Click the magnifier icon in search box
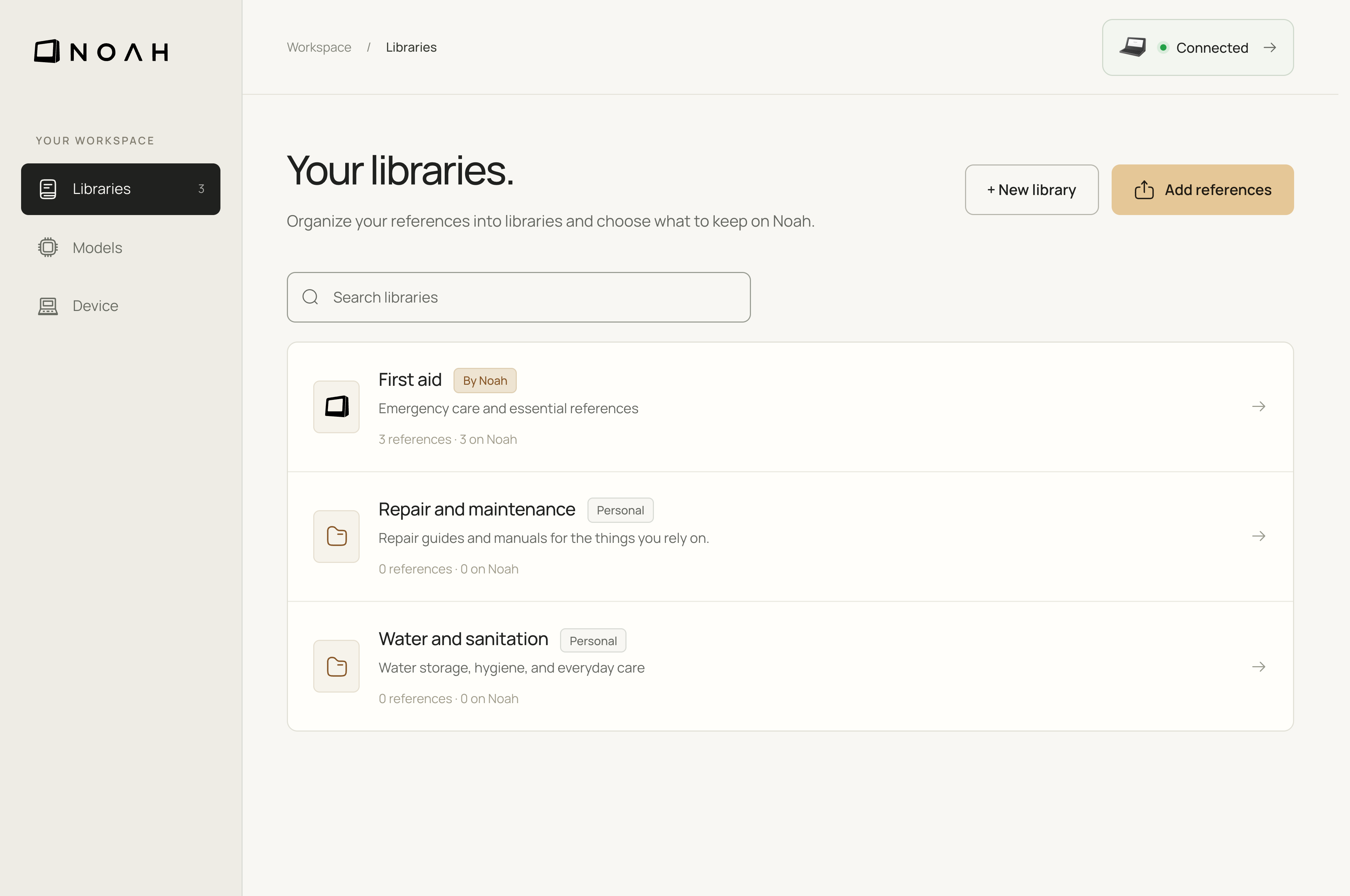The width and height of the screenshot is (1350, 896). pyautogui.click(x=310, y=297)
